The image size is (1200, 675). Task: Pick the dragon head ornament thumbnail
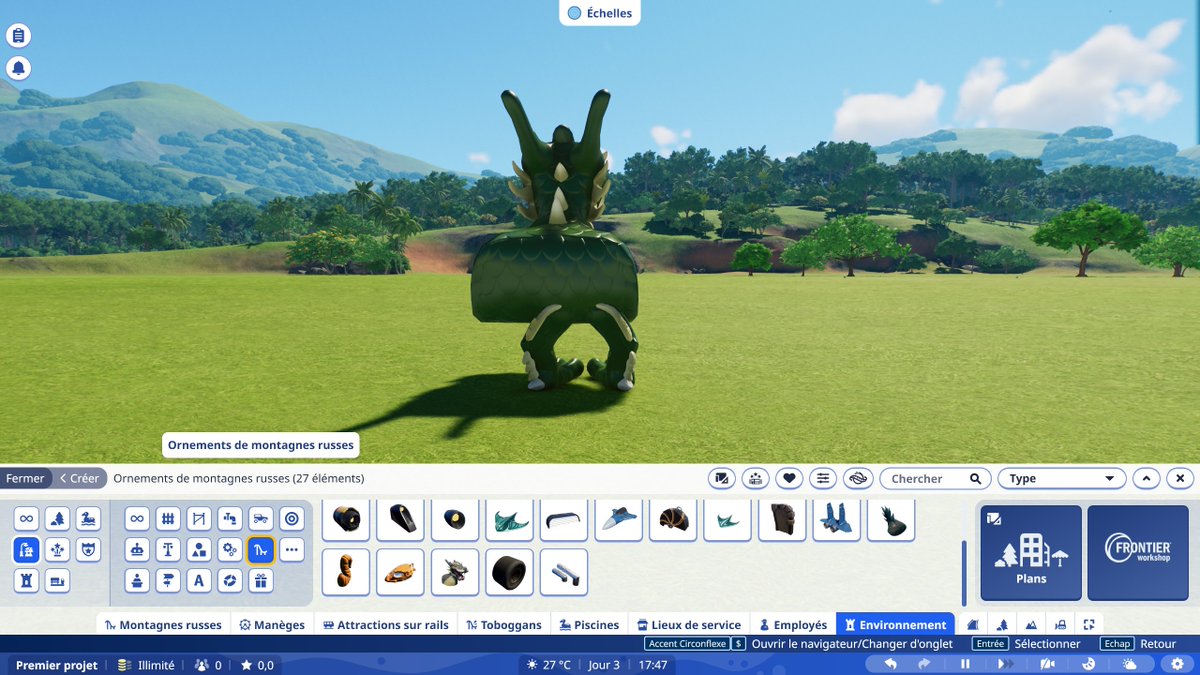coord(455,572)
